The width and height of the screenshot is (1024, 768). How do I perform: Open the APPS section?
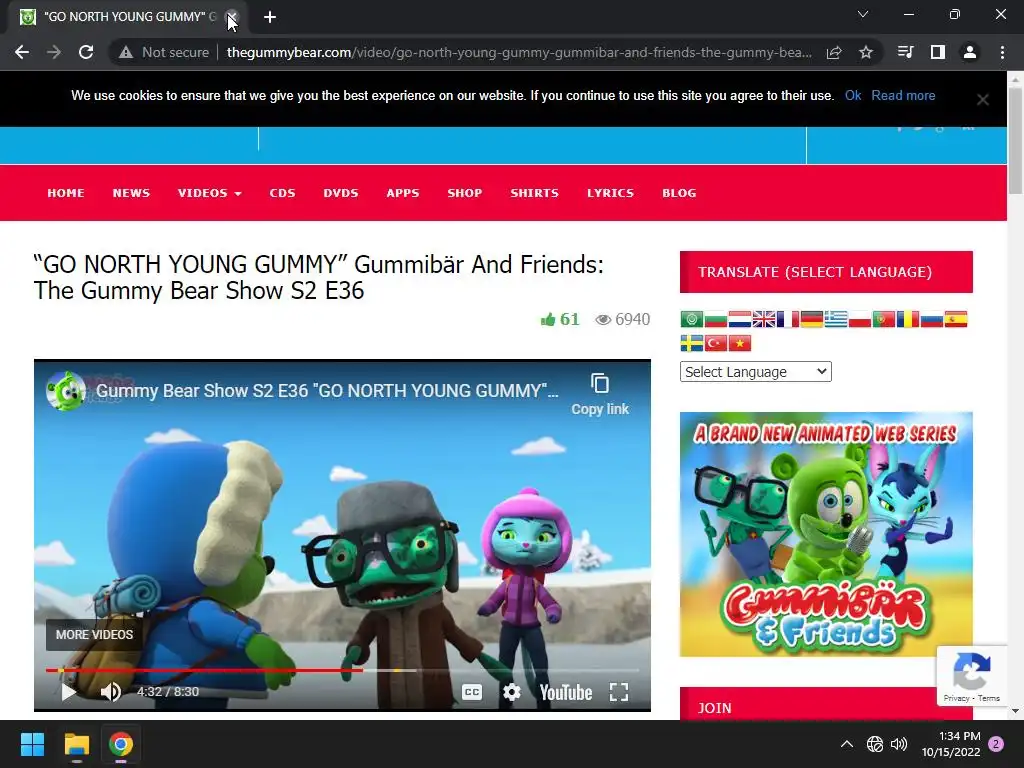coord(403,193)
